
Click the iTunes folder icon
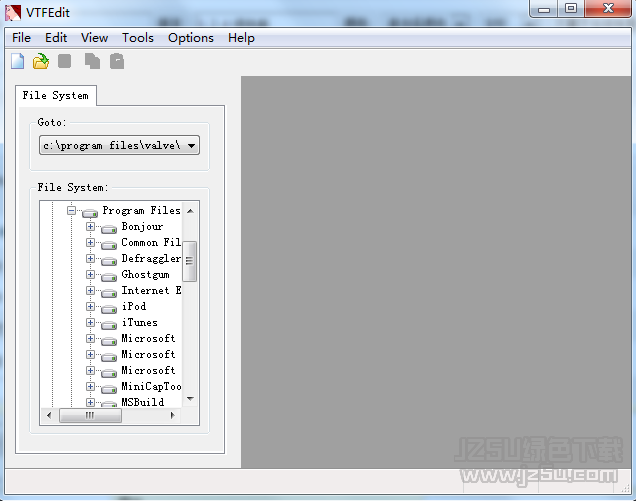[x=109, y=325]
